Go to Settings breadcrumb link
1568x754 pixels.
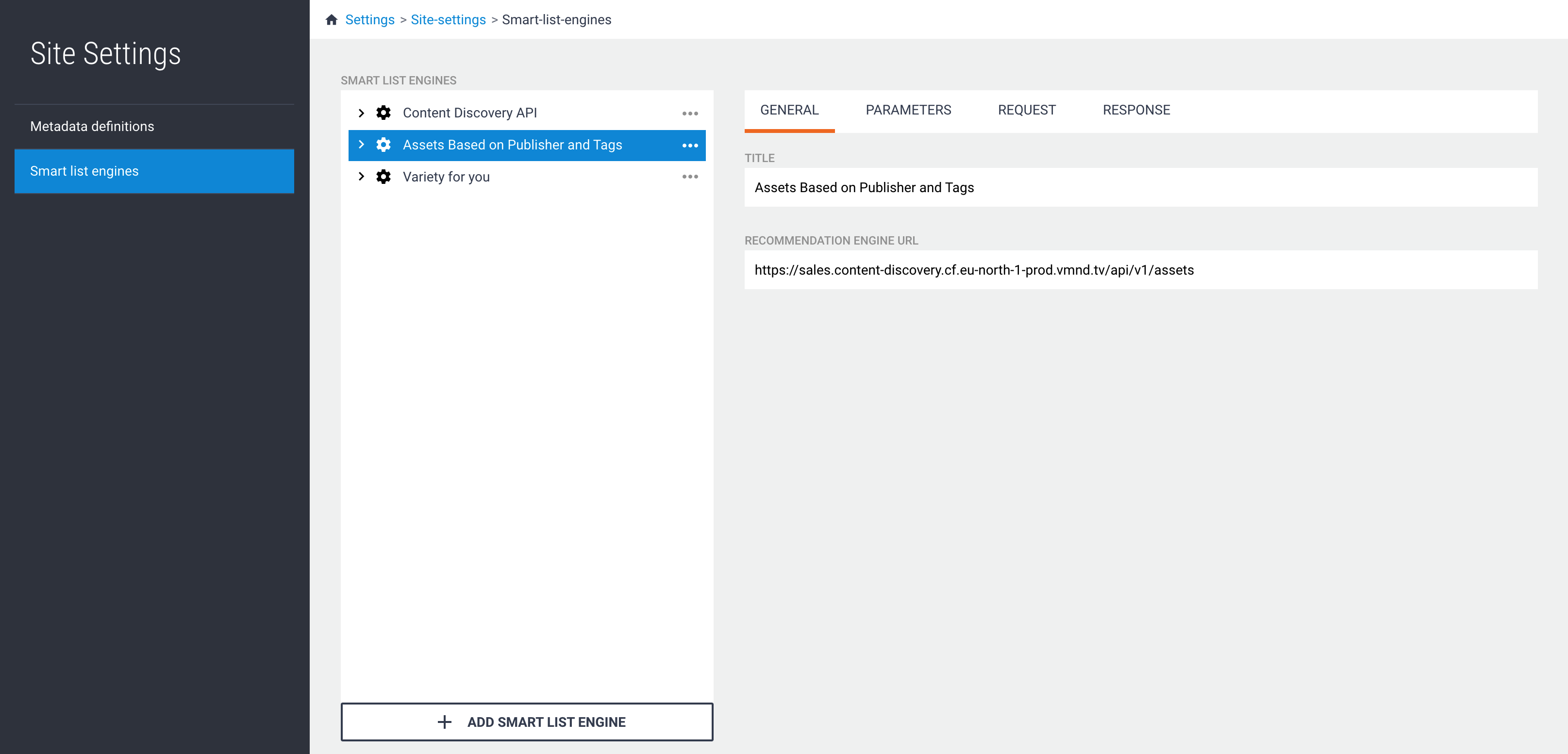[x=369, y=19]
